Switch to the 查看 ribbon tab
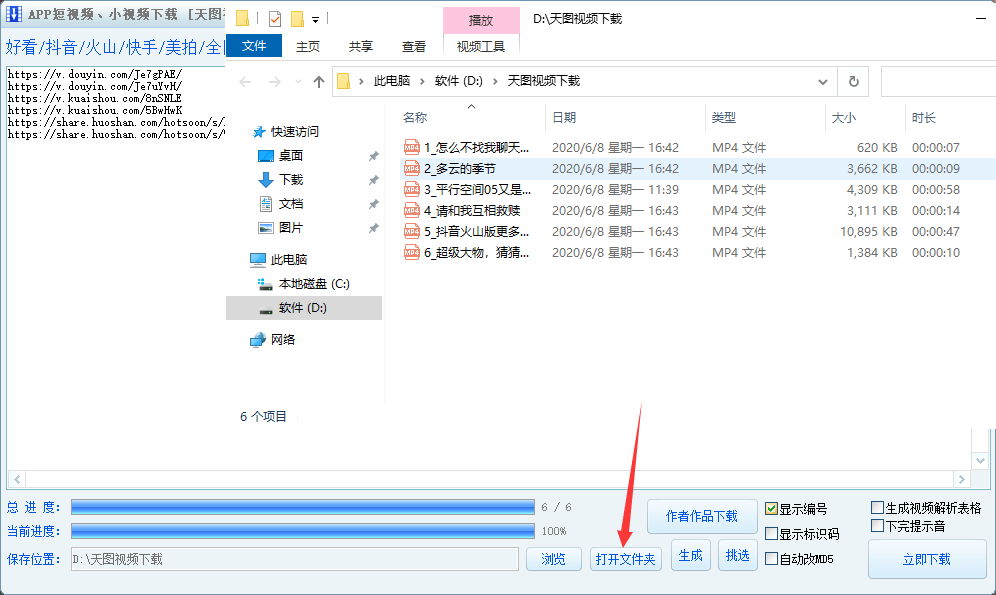 click(x=413, y=46)
